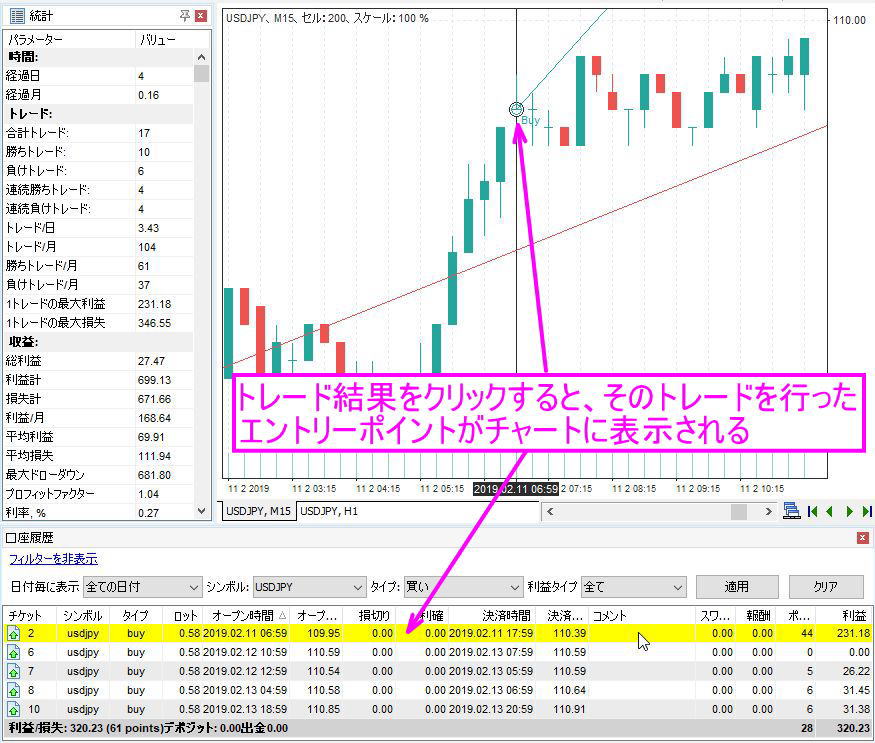This screenshot has height=743, width=875.
Task: Click the buy arrow icon for ticket 6
Action: 14,652
